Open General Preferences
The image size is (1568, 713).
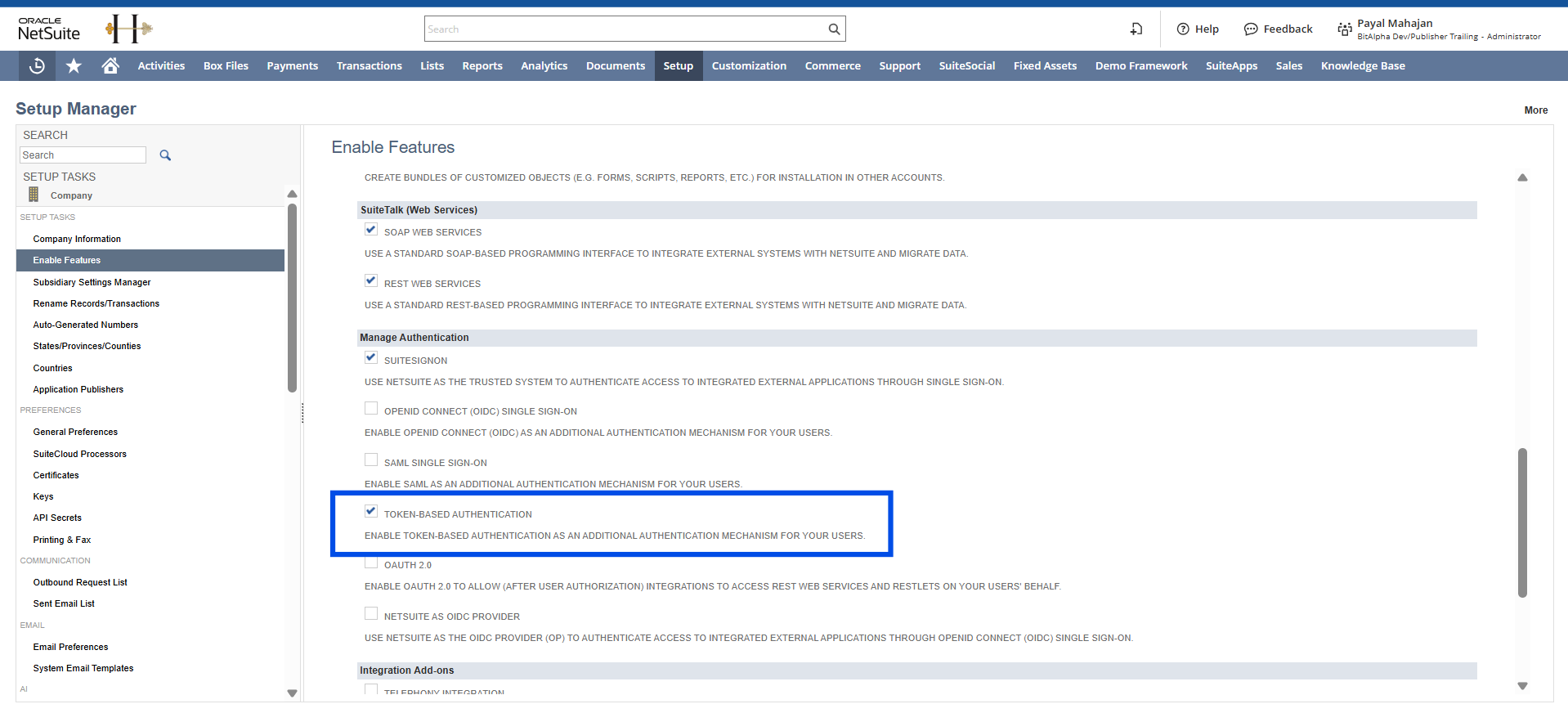[x=75, y=432]
